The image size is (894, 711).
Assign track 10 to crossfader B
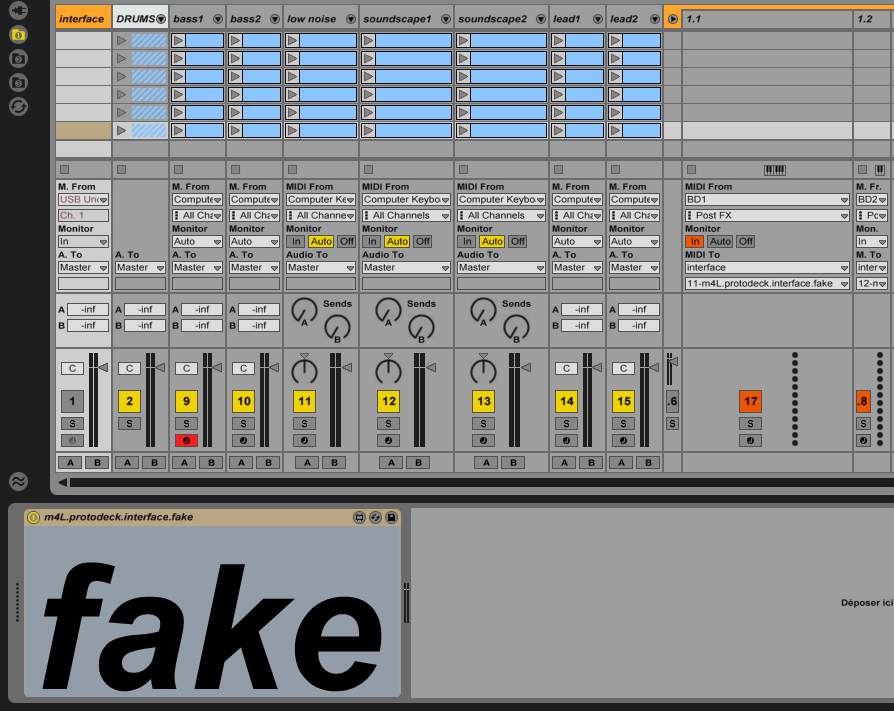268,462
